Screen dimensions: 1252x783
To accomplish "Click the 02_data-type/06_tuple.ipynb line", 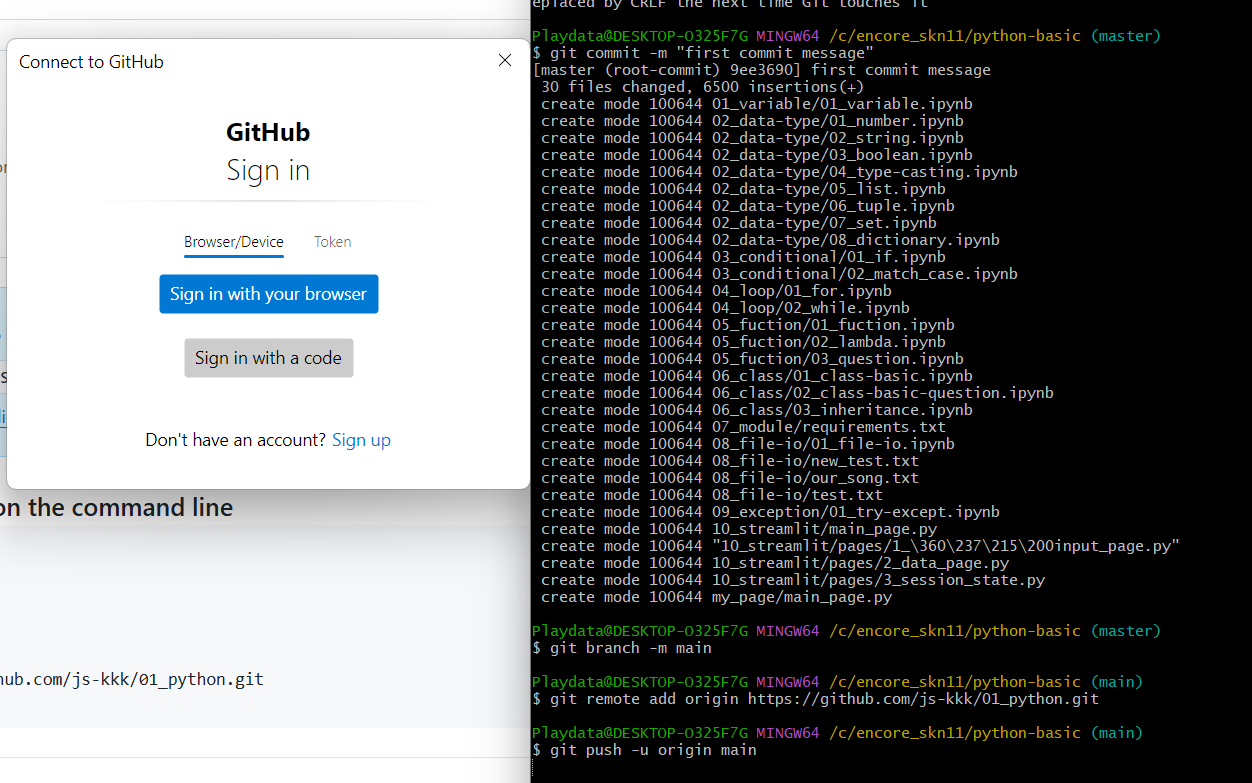I will point(748,206).
